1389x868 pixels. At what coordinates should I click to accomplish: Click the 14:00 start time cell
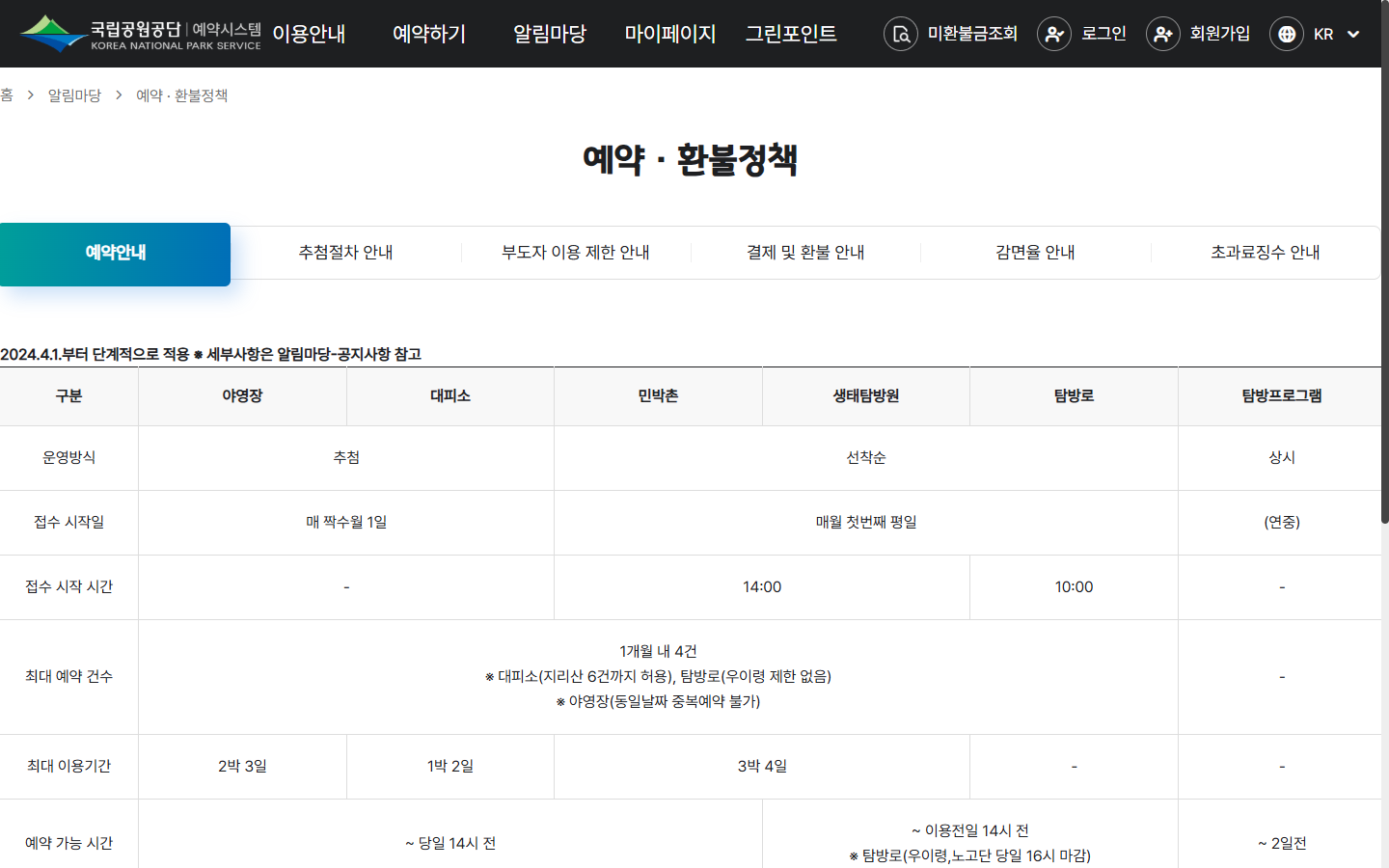[x=762, y=587]
